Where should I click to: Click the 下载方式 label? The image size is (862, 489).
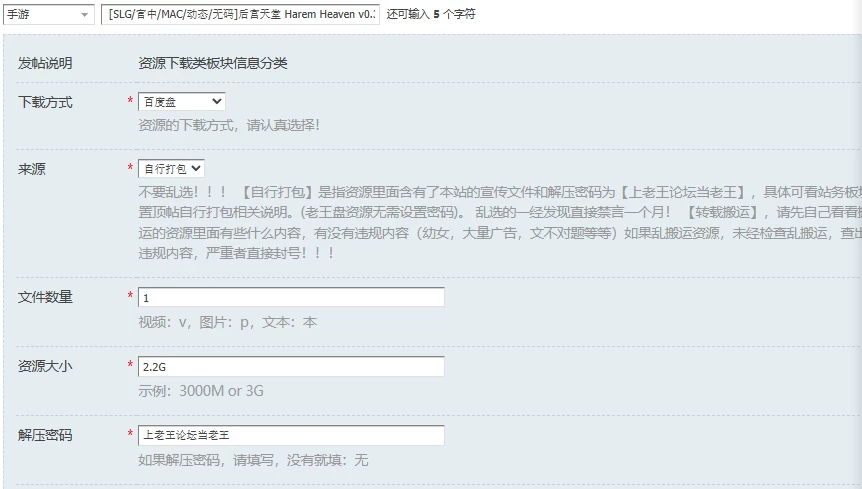[45, 102]
